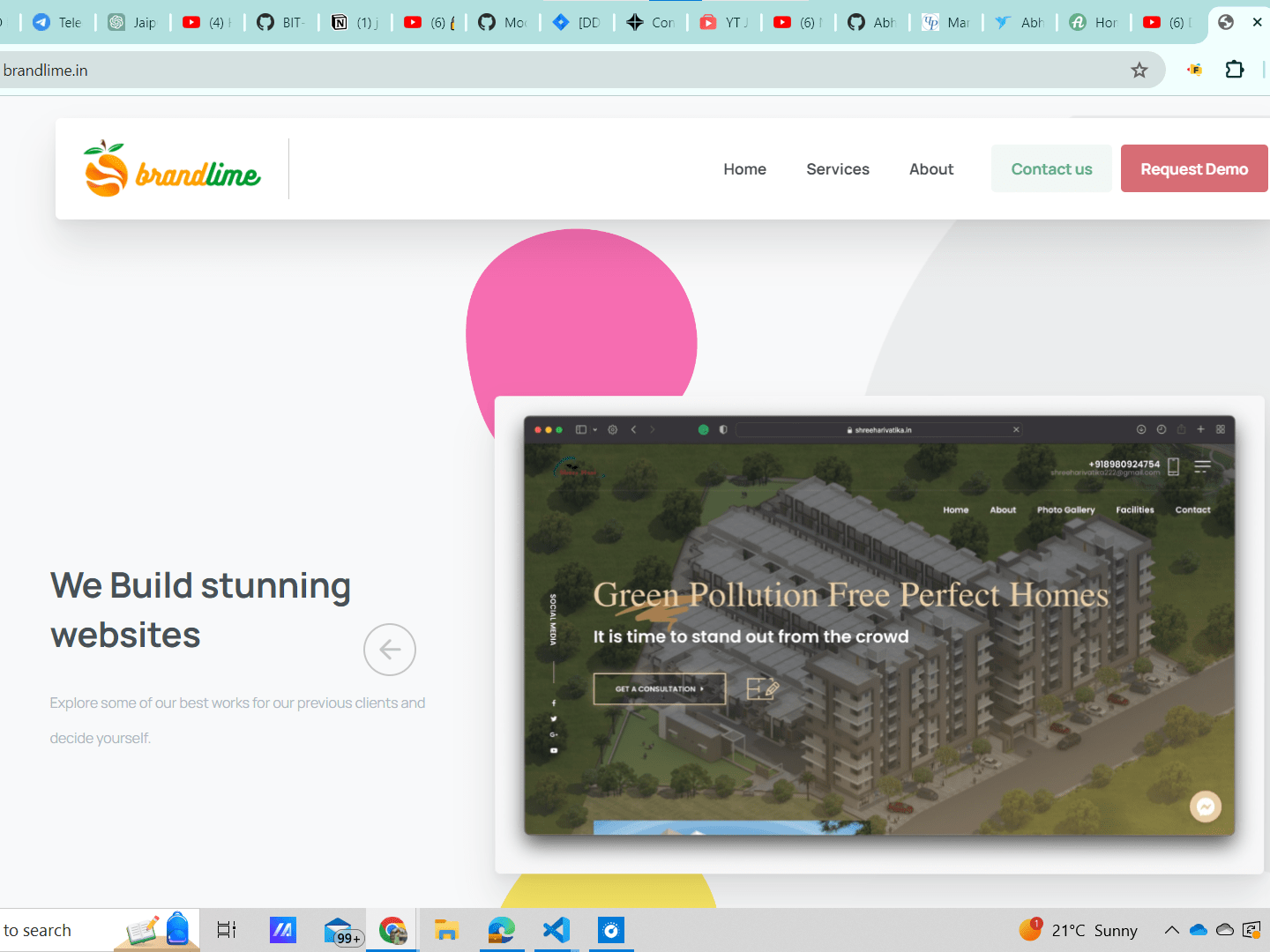Viewport: 1270px width, 952px height.
Task: Open the Green Pollution Free Homes preview
Action: (879, 626)
